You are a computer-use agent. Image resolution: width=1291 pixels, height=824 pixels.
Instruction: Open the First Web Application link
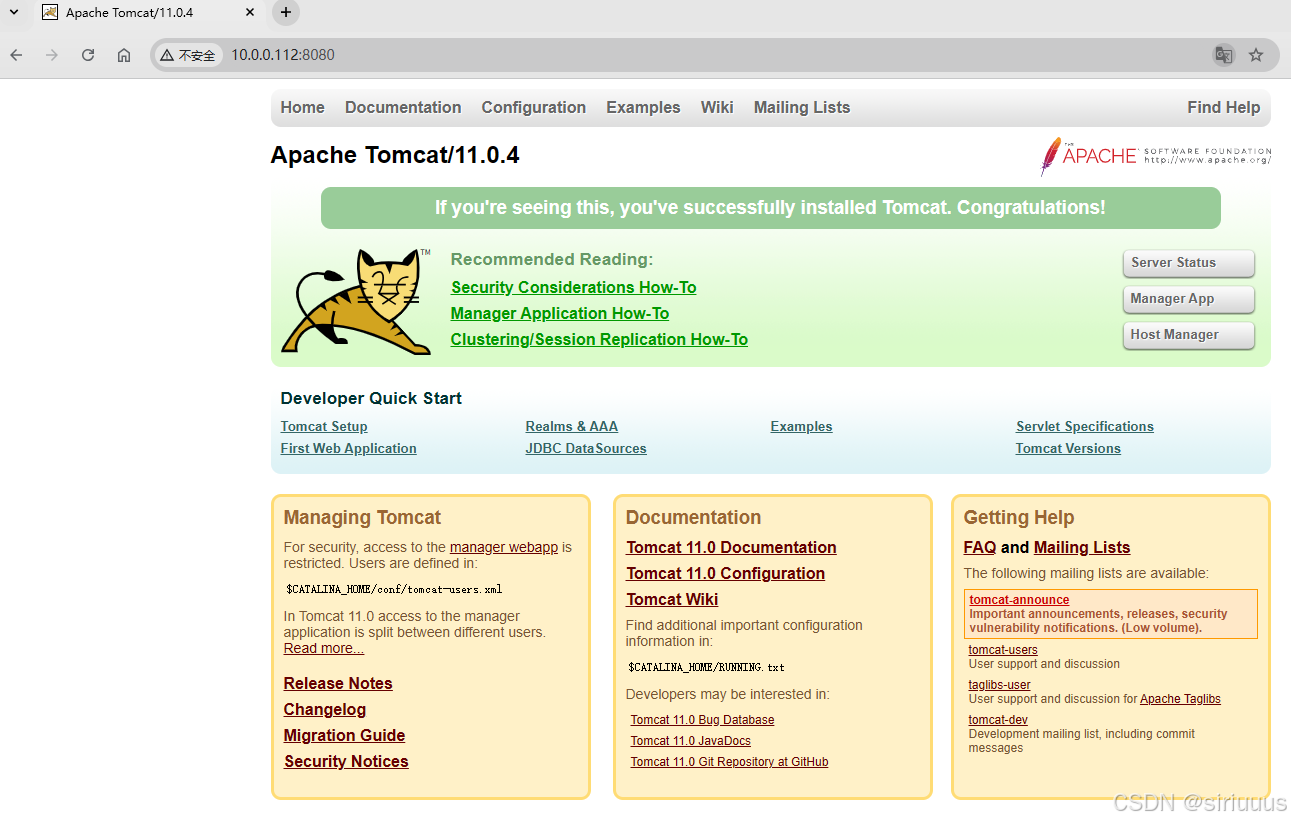coord(348,448)
